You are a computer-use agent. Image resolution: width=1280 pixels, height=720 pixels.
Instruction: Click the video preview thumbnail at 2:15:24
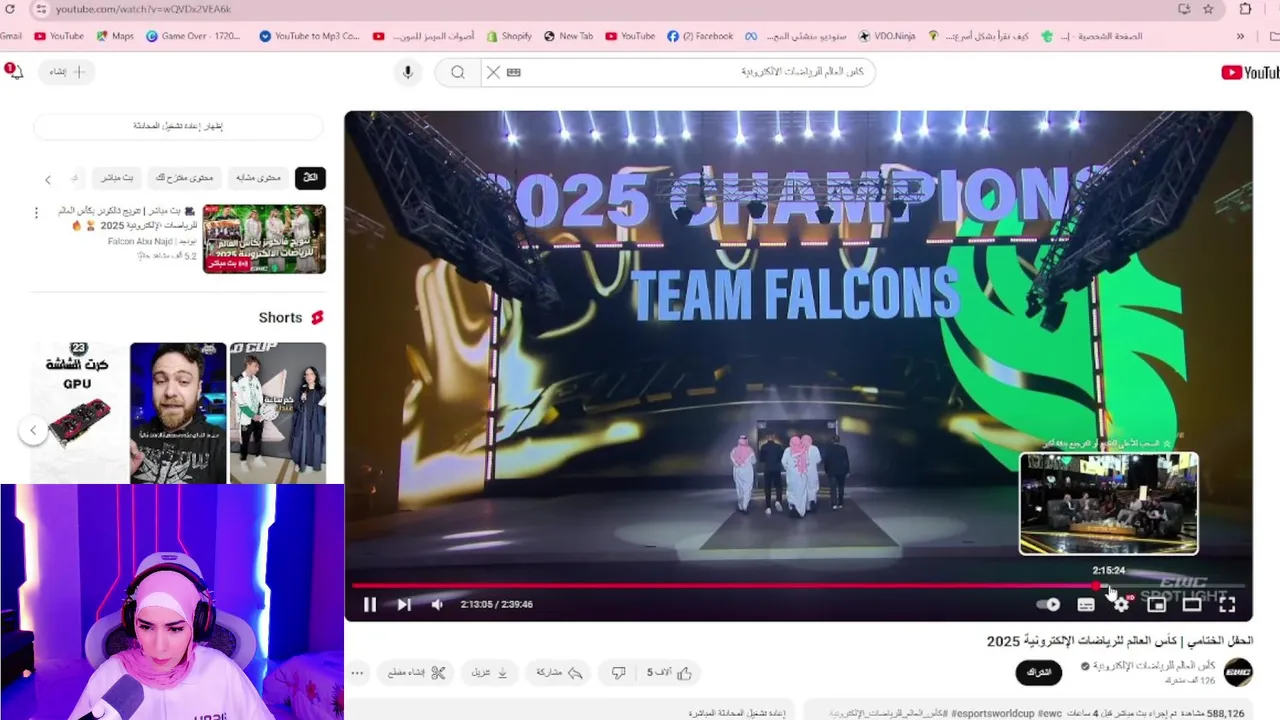click(x=1108, y=503)
